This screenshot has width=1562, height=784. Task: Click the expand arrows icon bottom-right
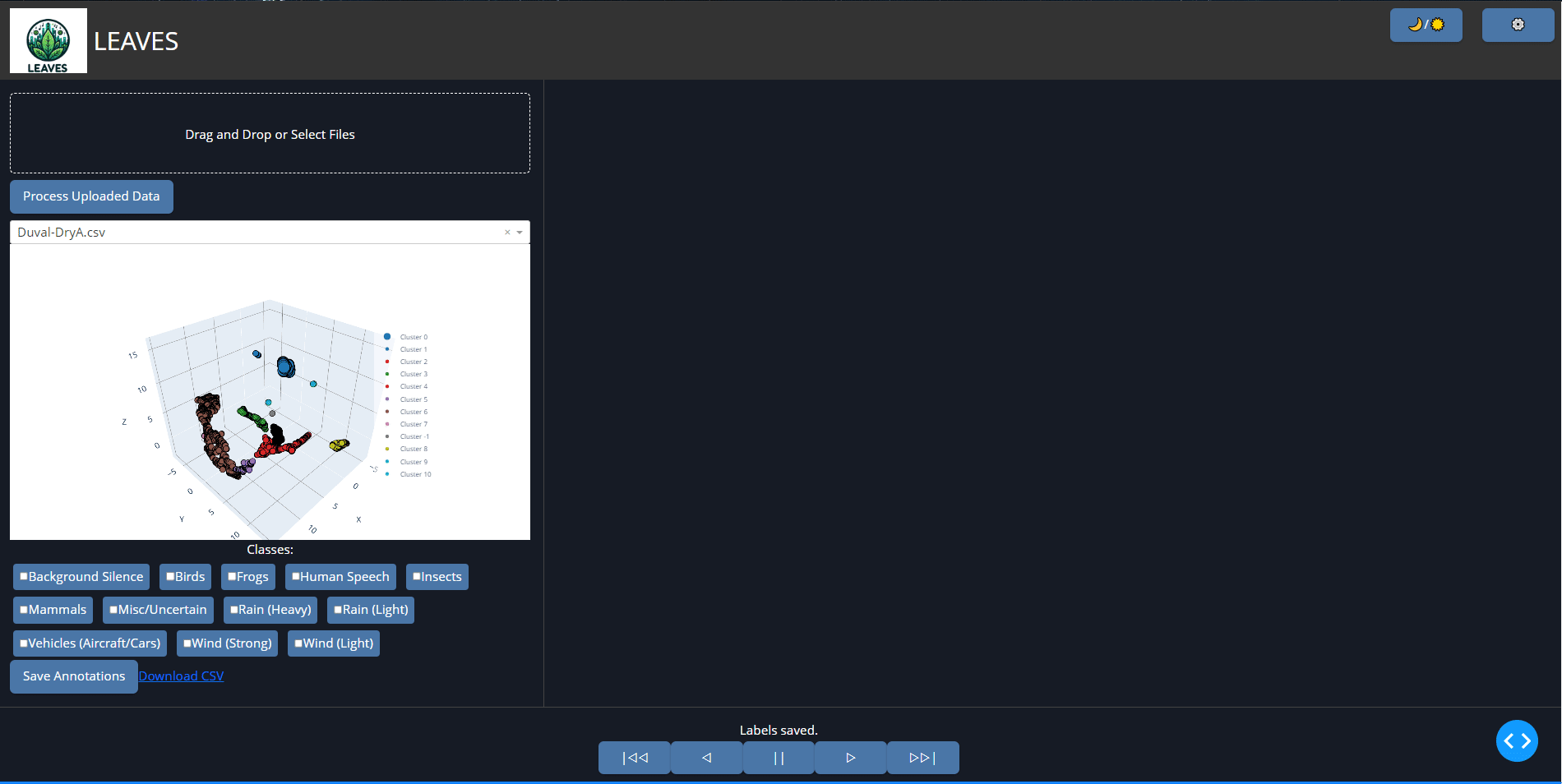(1517, 740)
